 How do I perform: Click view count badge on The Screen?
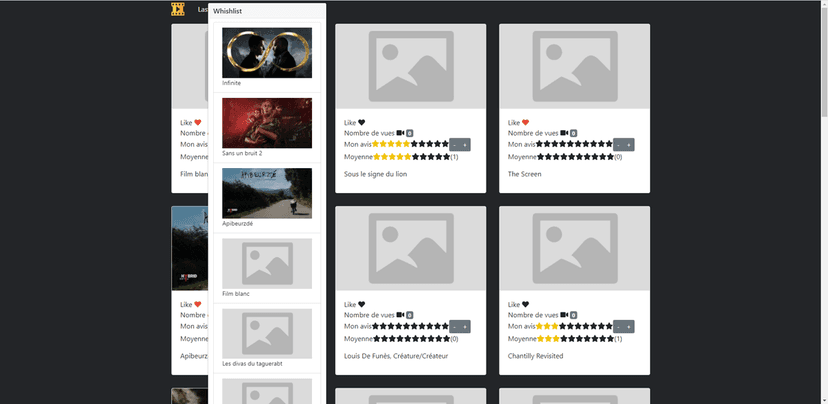pyautogui.click(x=573, y=134)
